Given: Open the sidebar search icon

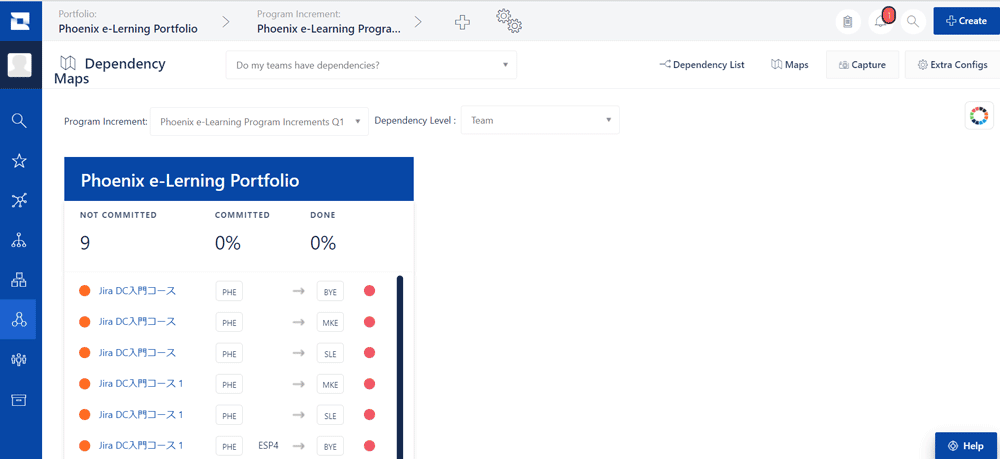Looking at the screenshot, I should click(19, 120).
